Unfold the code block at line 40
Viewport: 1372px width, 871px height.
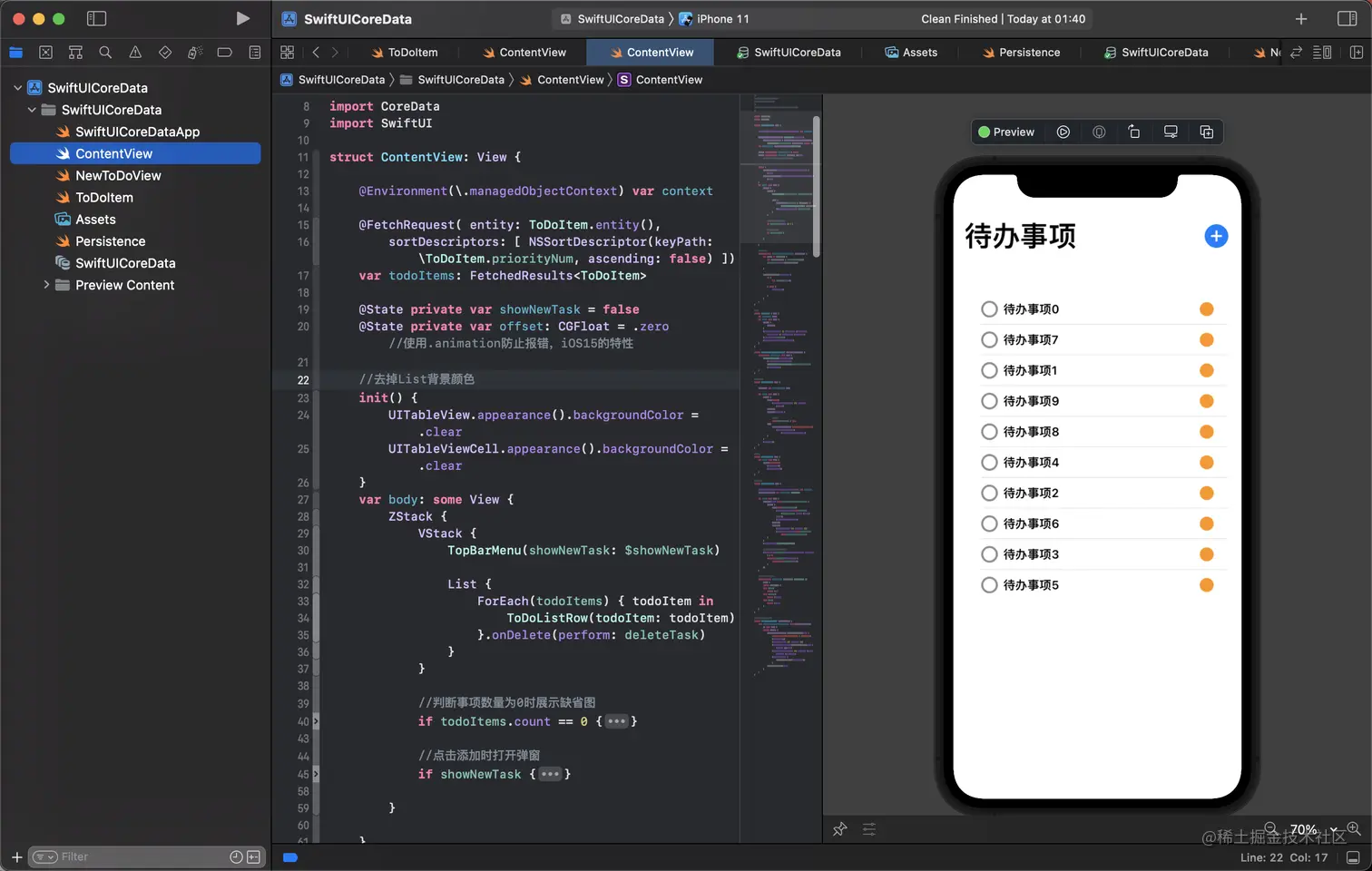616,722
